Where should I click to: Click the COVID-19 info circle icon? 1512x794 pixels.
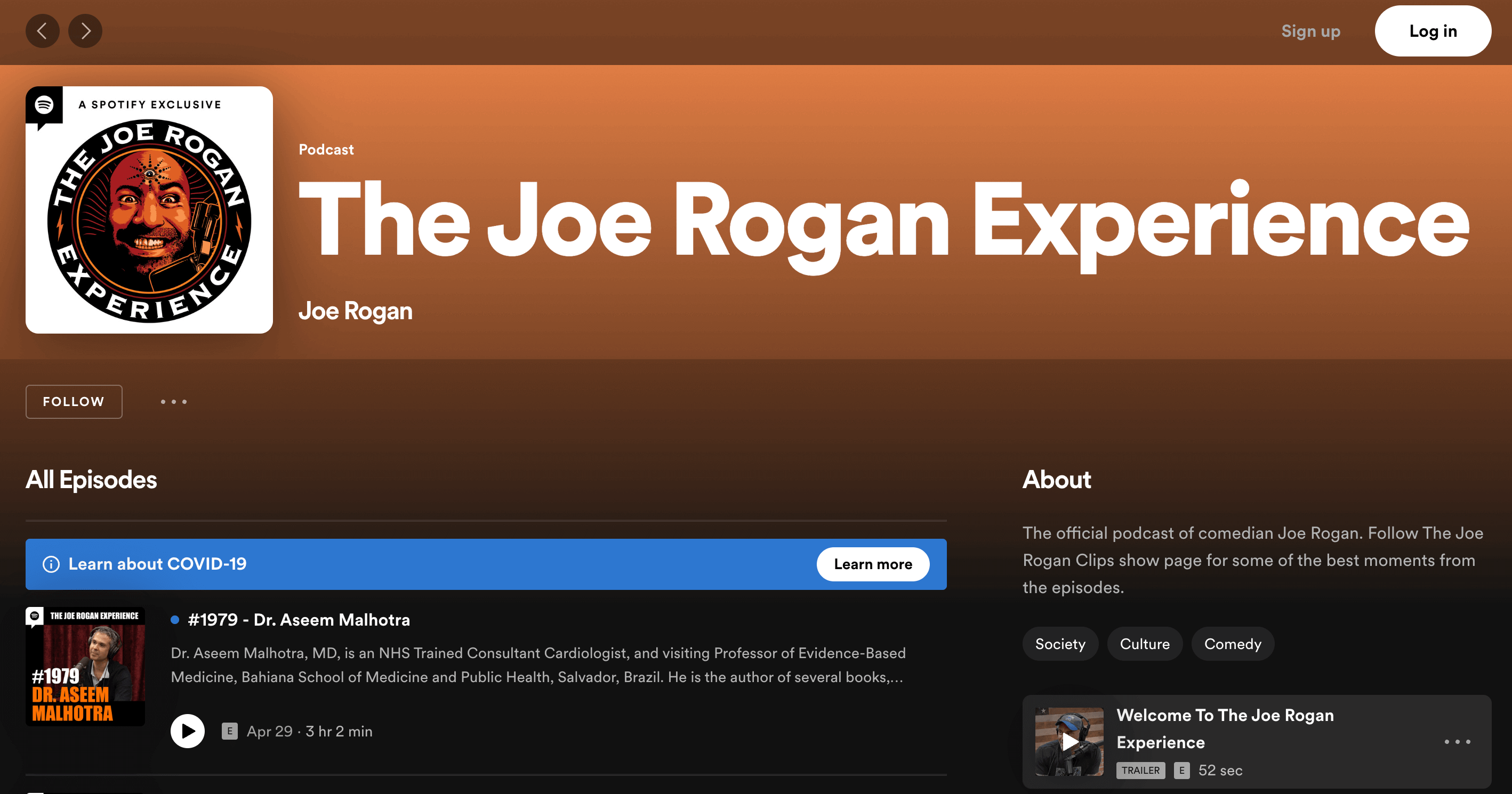[x=51, y=564]
